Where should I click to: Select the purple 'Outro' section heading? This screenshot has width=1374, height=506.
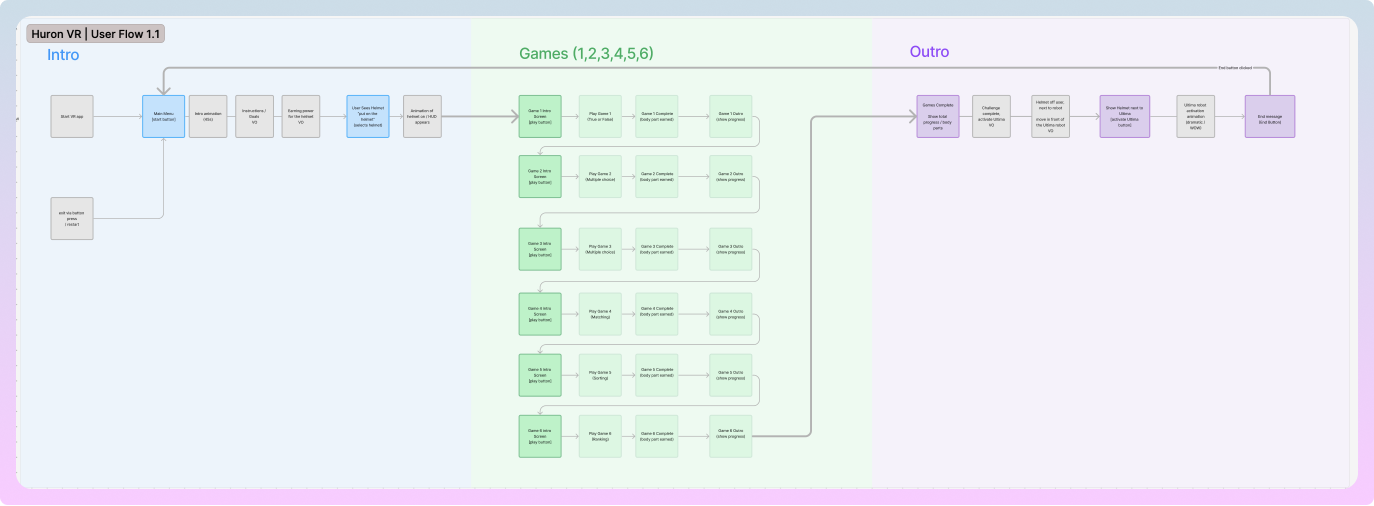coord(929,52)
